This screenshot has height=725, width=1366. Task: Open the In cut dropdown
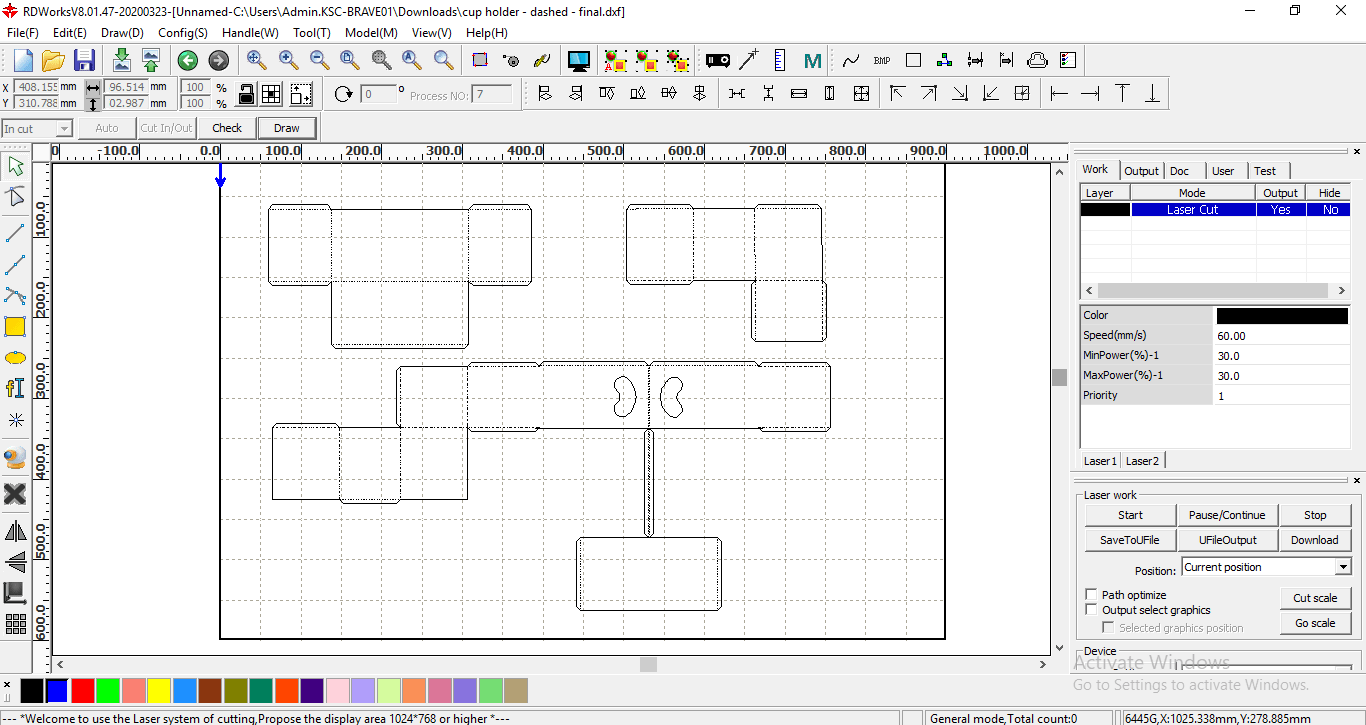point(37,128)
